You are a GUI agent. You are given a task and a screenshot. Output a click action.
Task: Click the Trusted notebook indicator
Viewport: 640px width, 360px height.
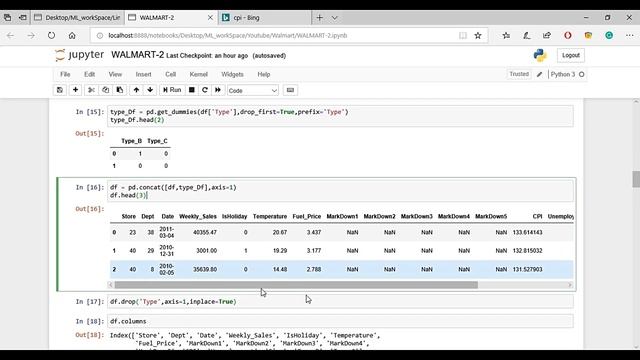(x=519, y=74)
